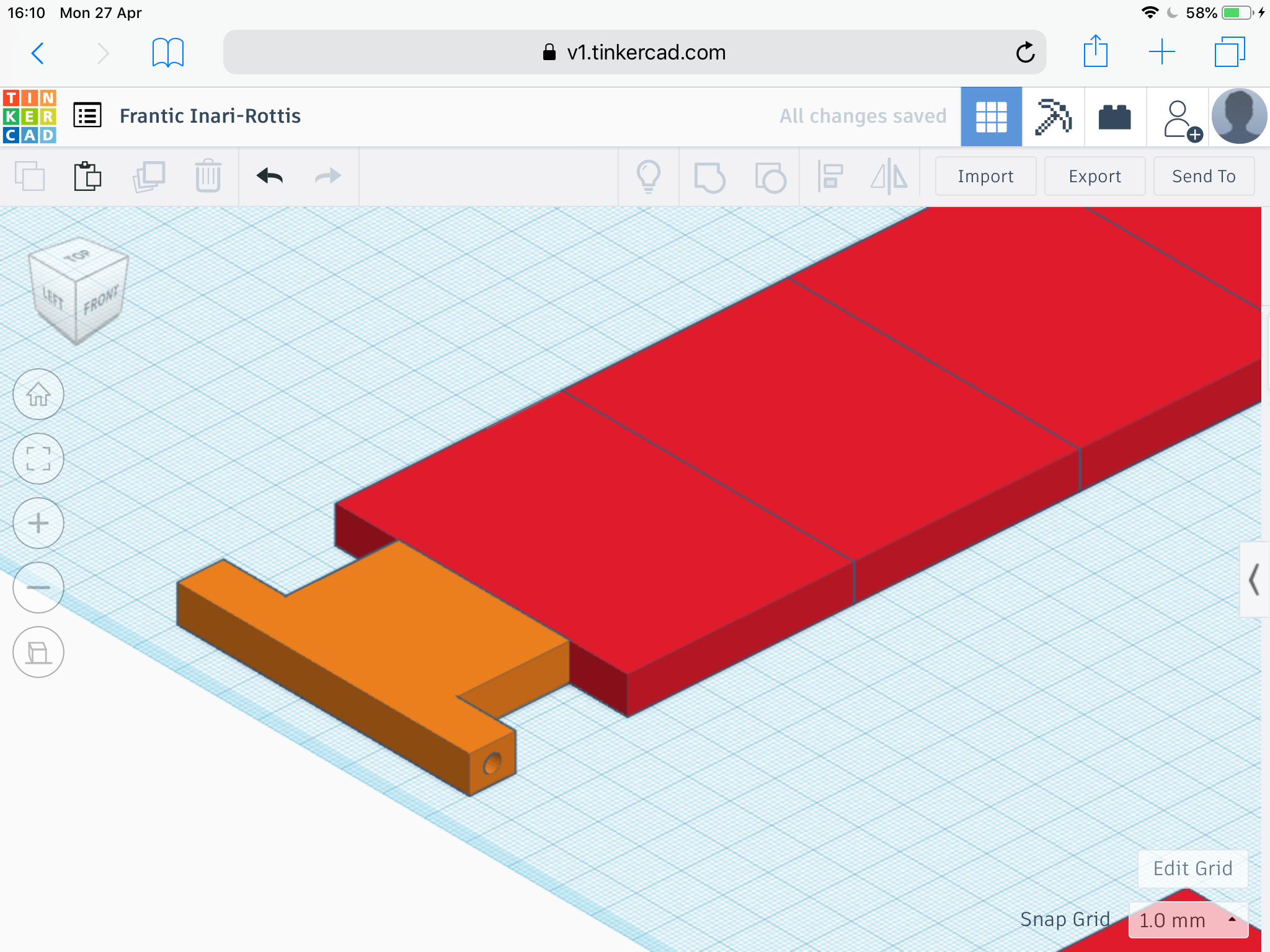This screenshot has width=1270, height=952.
Task: Open a new Safari tab
Action: tap(1162, 52)
